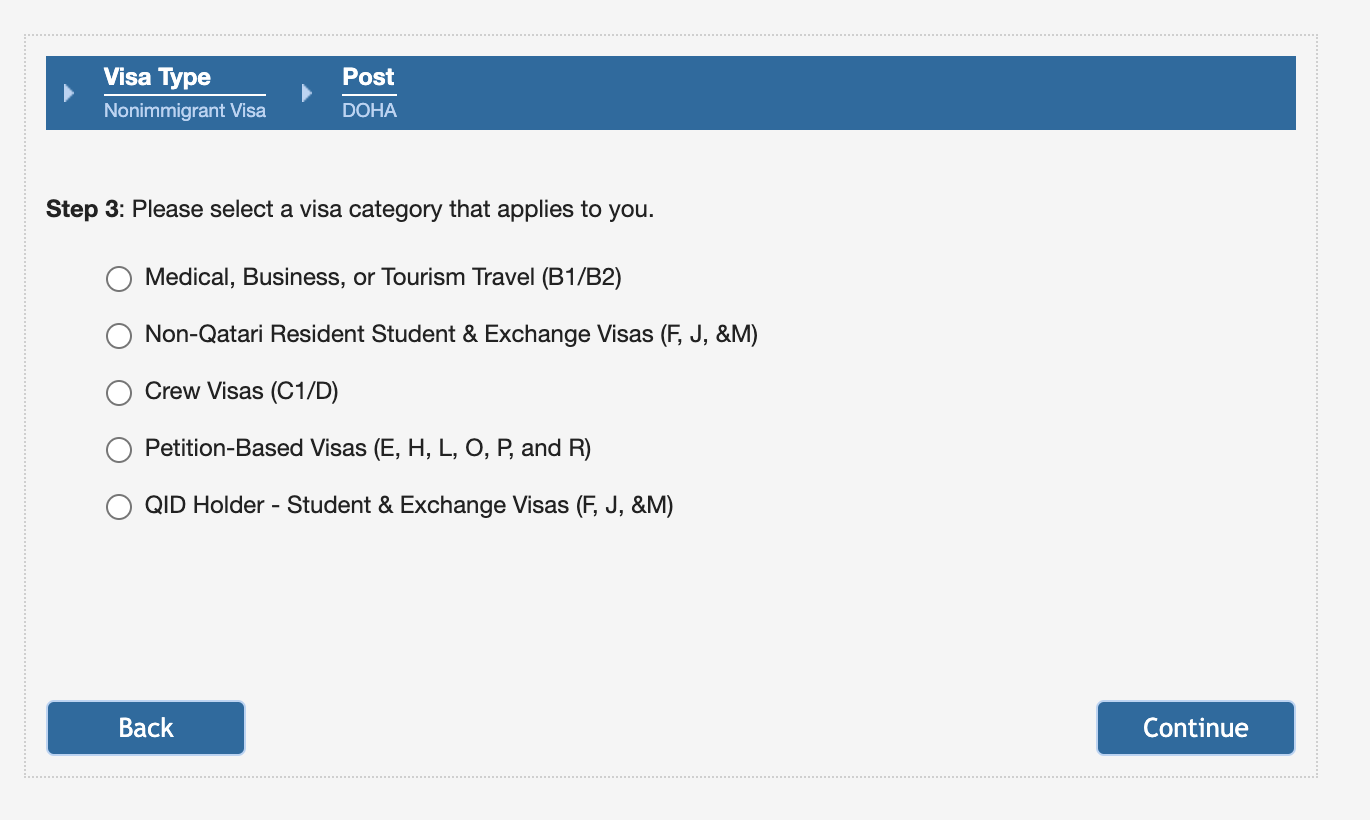The image size is (1370, 820).
Task: Open the Visa Type breadcrumb step
Action: (x=157, y=77)
